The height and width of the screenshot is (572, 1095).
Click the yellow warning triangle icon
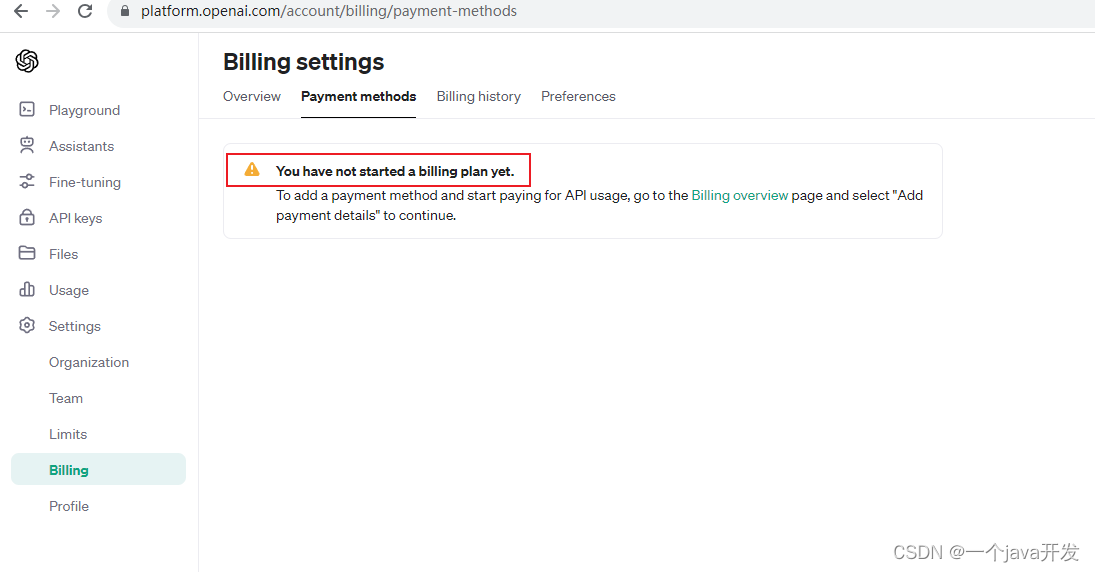point(252,170)
